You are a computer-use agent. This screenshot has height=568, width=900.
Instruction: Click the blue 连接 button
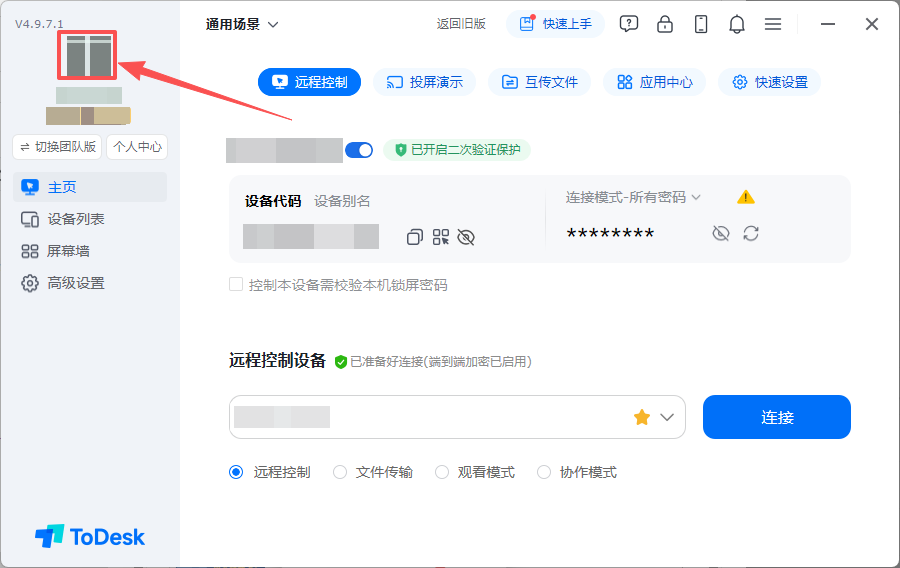[x=777, y=417]
